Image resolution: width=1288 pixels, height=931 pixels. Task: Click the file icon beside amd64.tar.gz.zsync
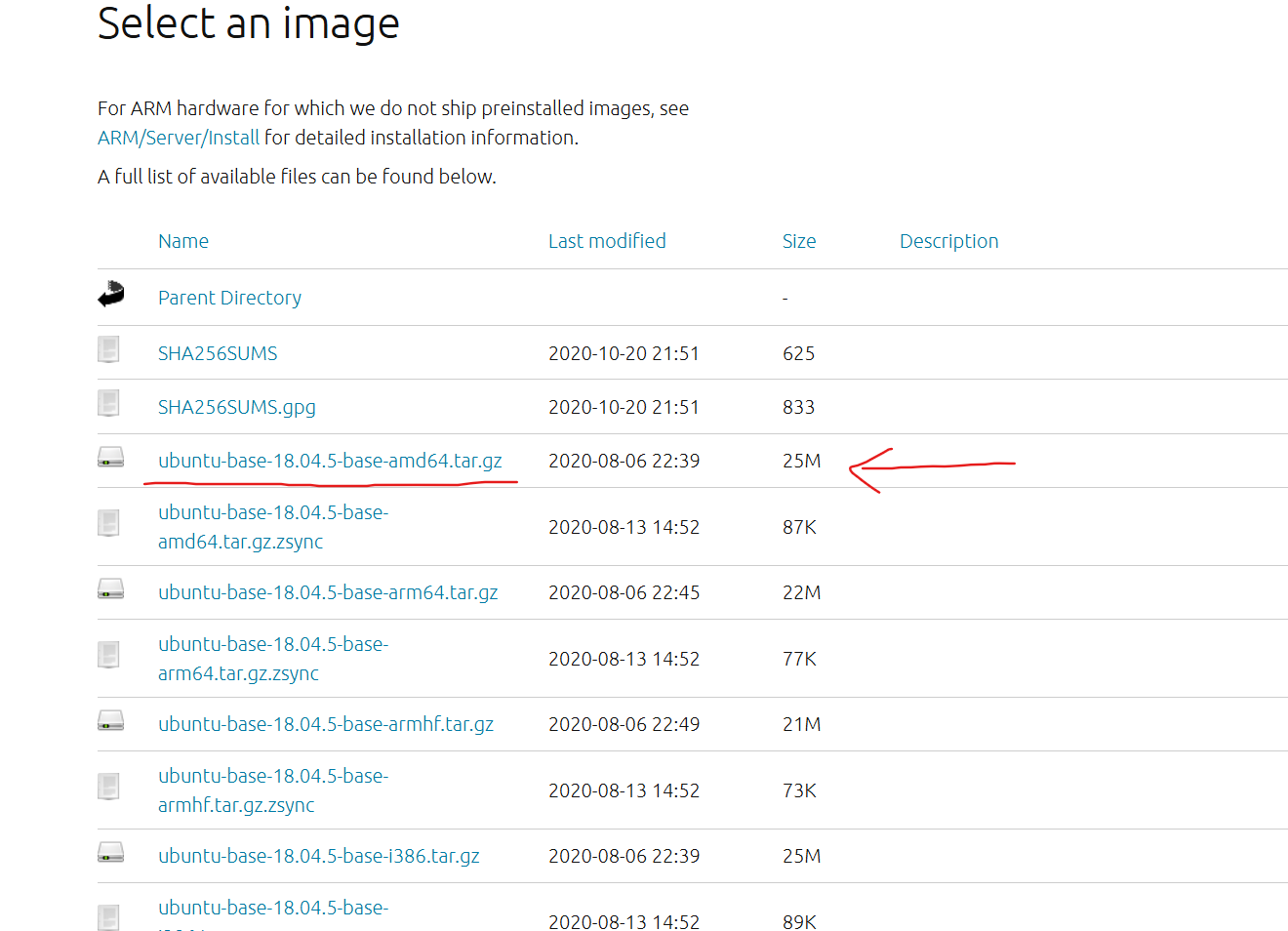pos(108,523)
